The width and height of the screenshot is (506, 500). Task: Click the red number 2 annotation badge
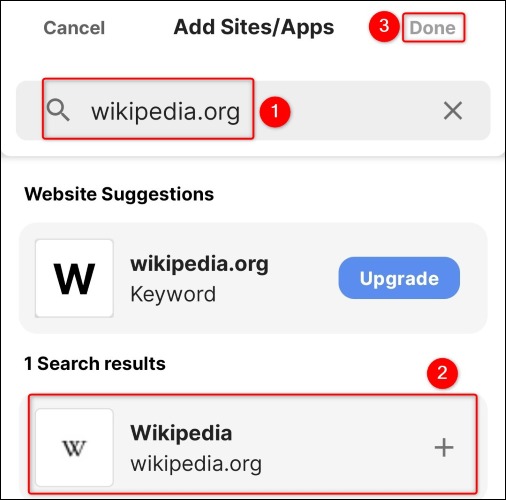(442, 373)
